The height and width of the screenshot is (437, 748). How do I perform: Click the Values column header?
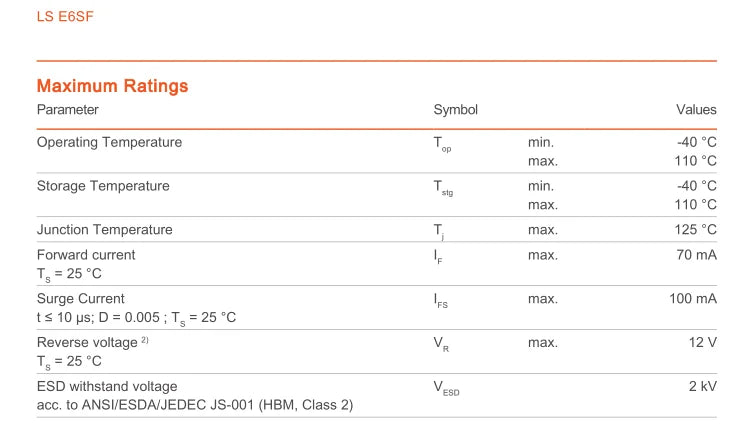696,110
